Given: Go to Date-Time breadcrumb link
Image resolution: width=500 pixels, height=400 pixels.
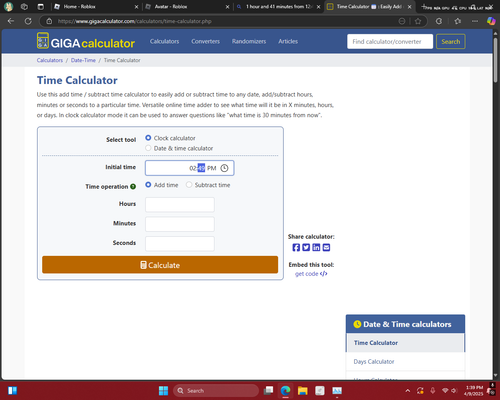Looking at the screenshot, I should (x=83, y=60).
